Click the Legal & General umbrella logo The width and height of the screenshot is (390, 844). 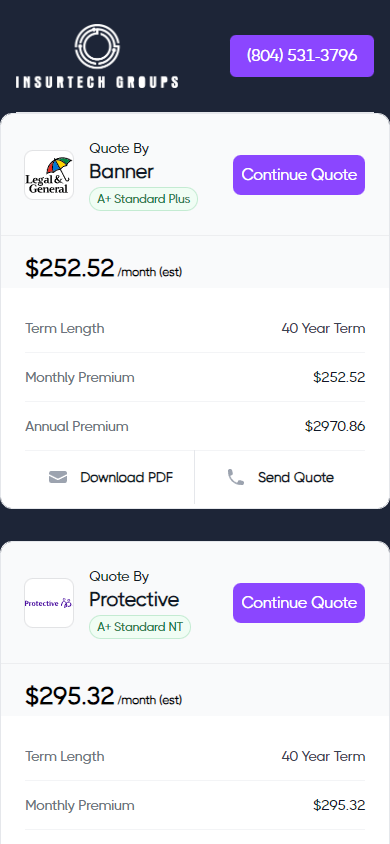(x=49, y=175)
